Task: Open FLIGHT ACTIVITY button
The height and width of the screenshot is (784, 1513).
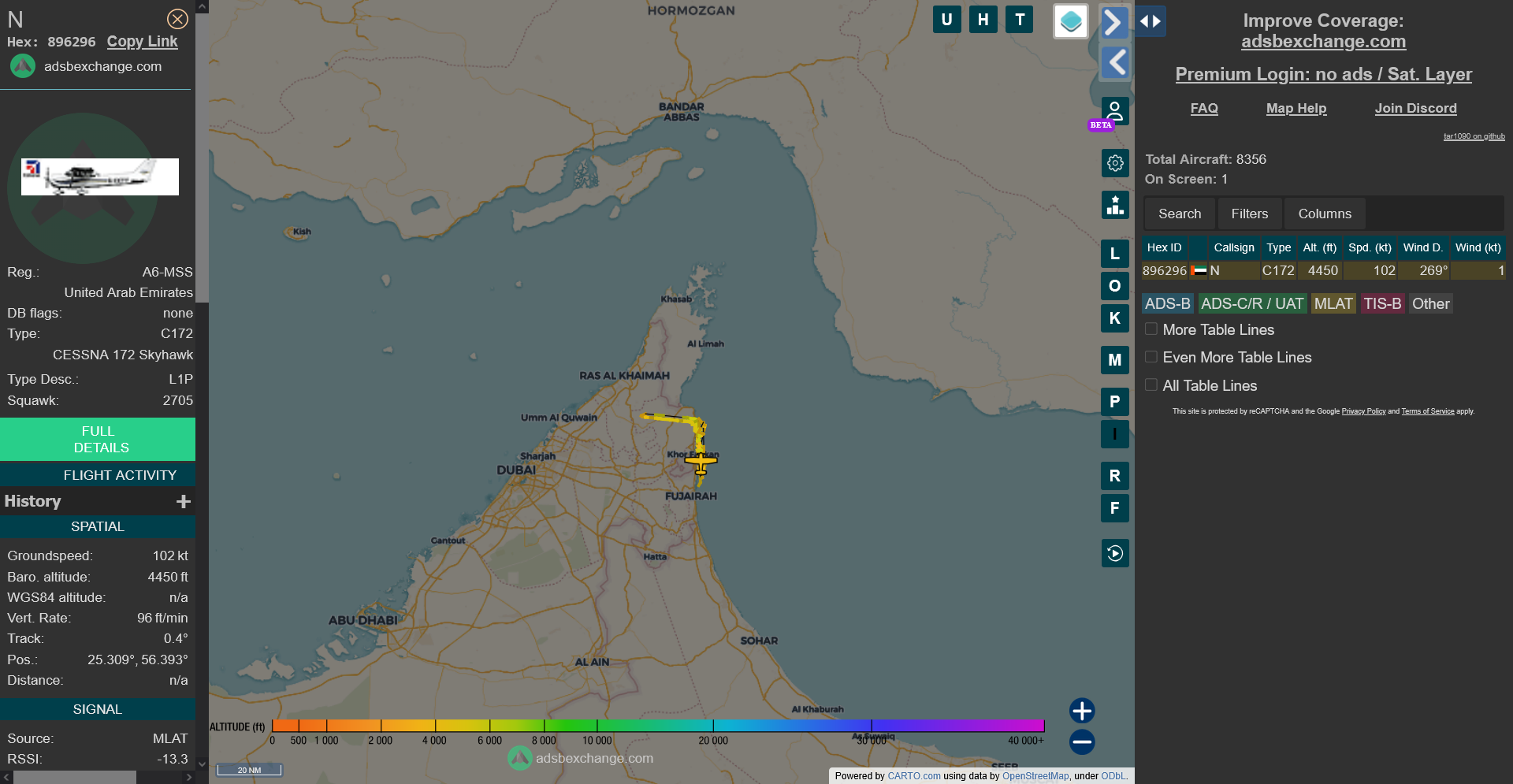Action: pos(98,475)
